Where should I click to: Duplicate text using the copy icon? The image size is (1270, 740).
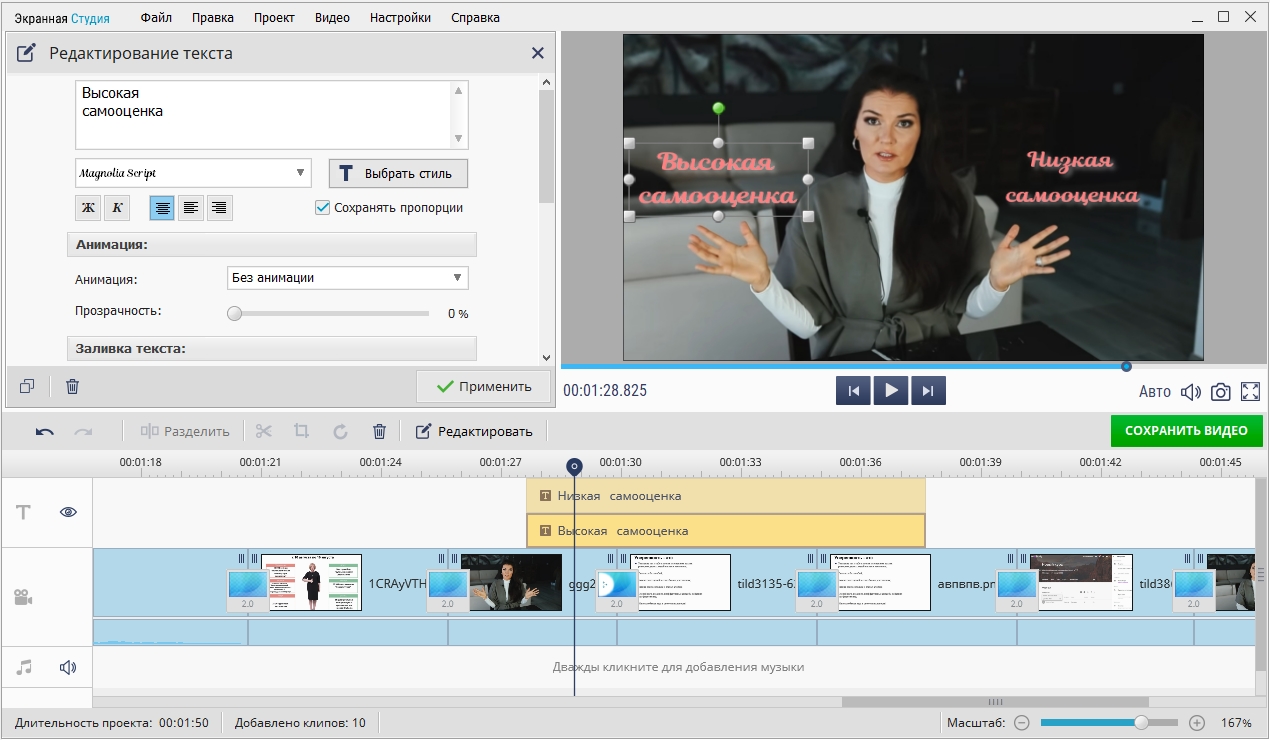pyautogui.click(x=27, y=386)
